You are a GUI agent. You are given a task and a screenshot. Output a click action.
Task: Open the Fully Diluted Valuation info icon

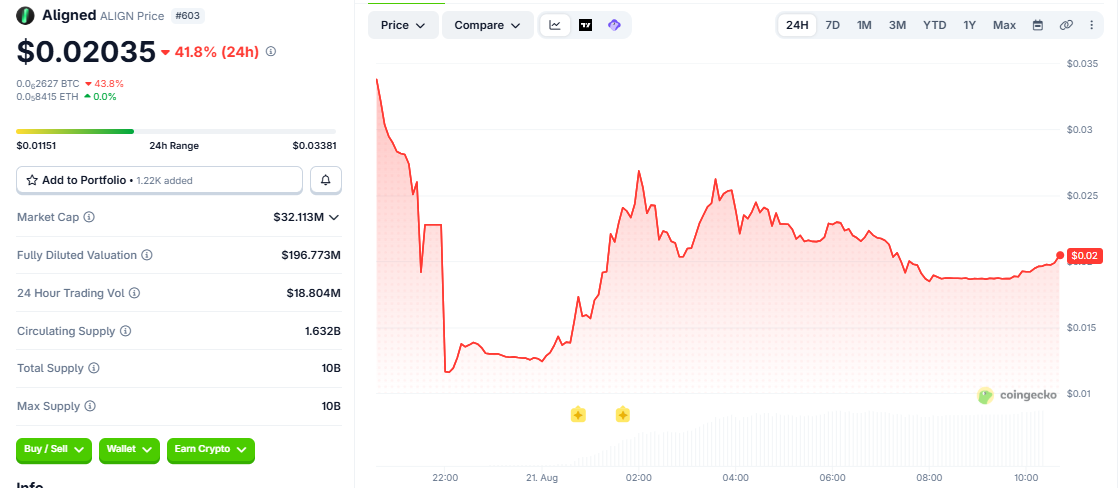146,255
